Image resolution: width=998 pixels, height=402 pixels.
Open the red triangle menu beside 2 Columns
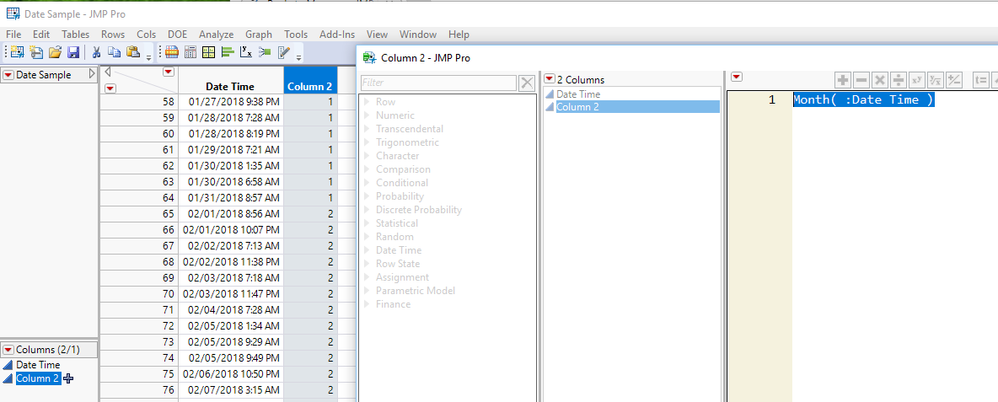[550, 79]
